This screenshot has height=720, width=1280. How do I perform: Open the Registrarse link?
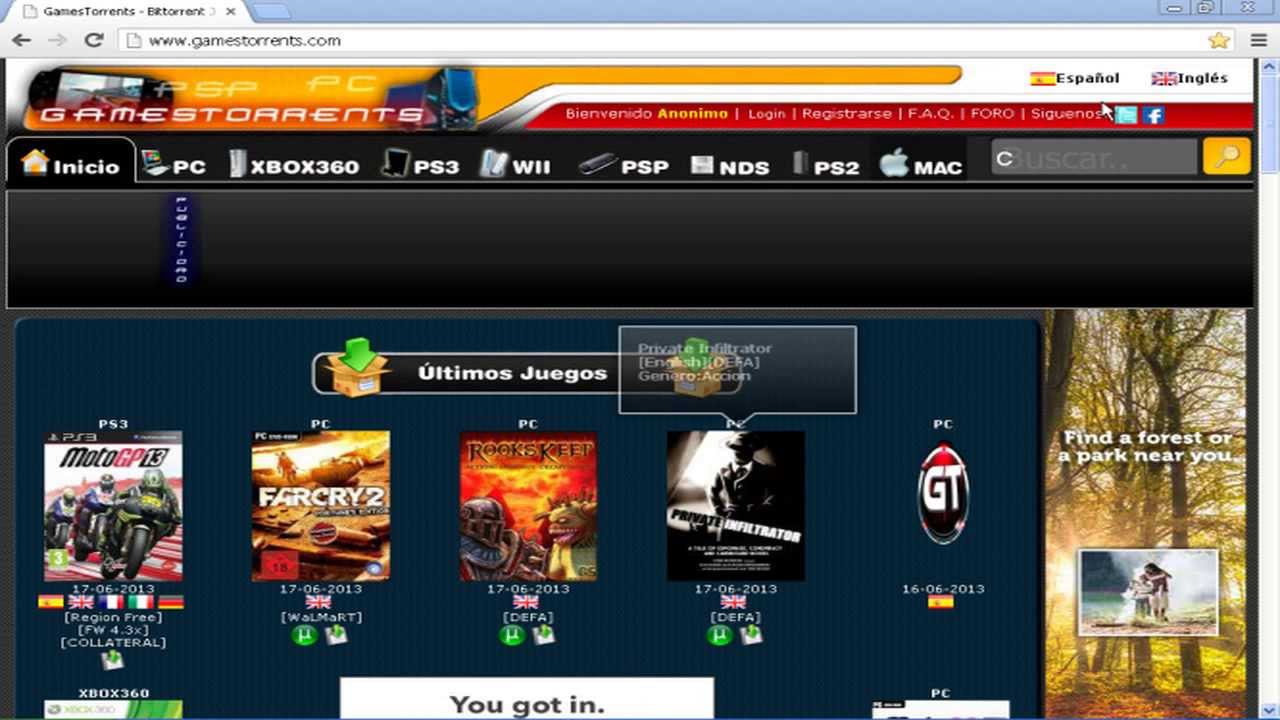coord(846,113)
